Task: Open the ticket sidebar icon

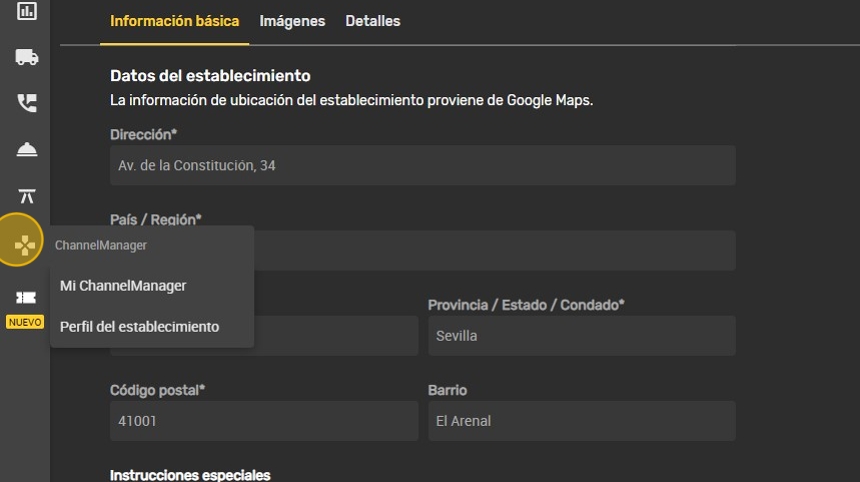Action: pos(26,297)
